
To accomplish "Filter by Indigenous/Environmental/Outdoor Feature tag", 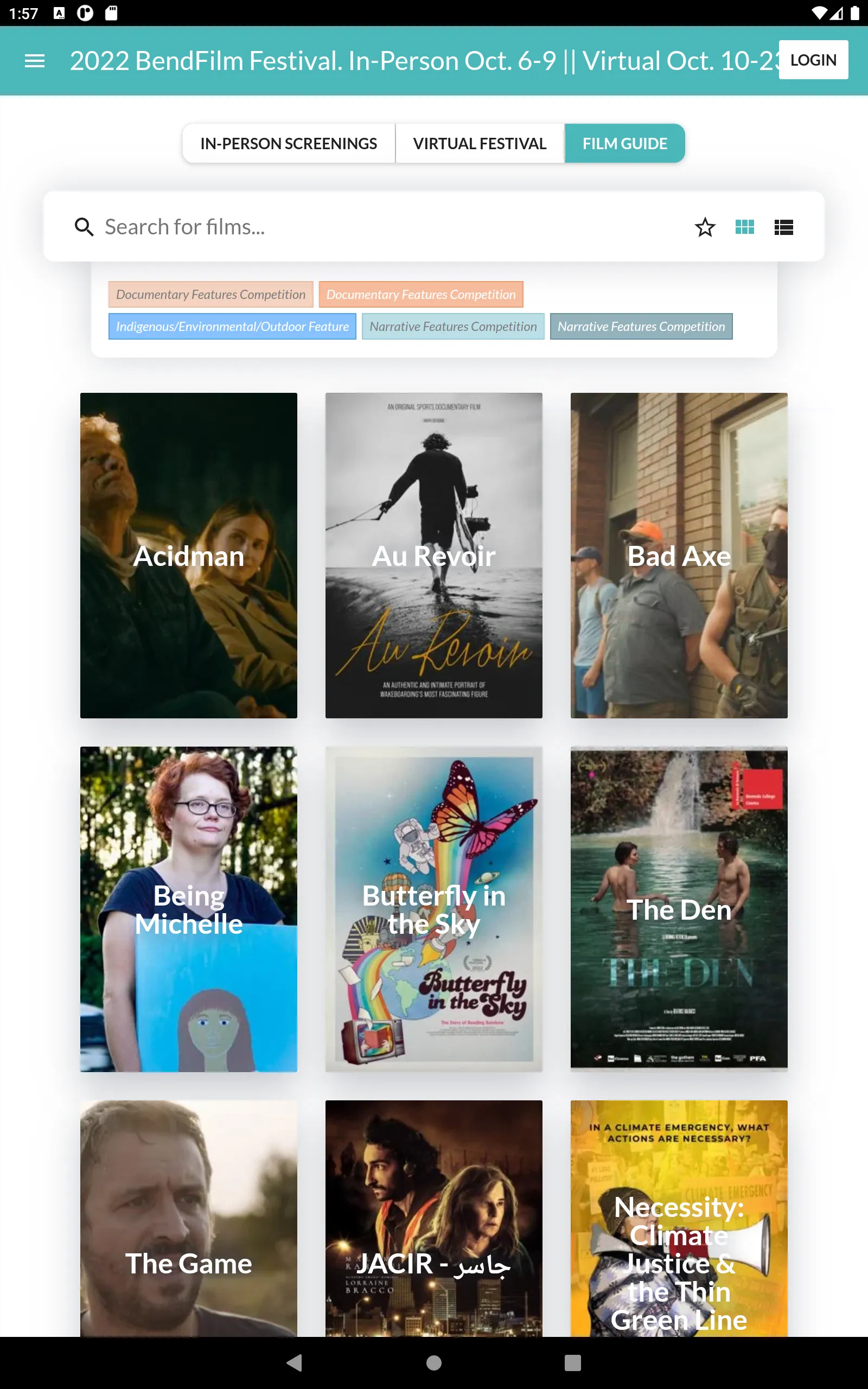I will click(x=233, y=327).
